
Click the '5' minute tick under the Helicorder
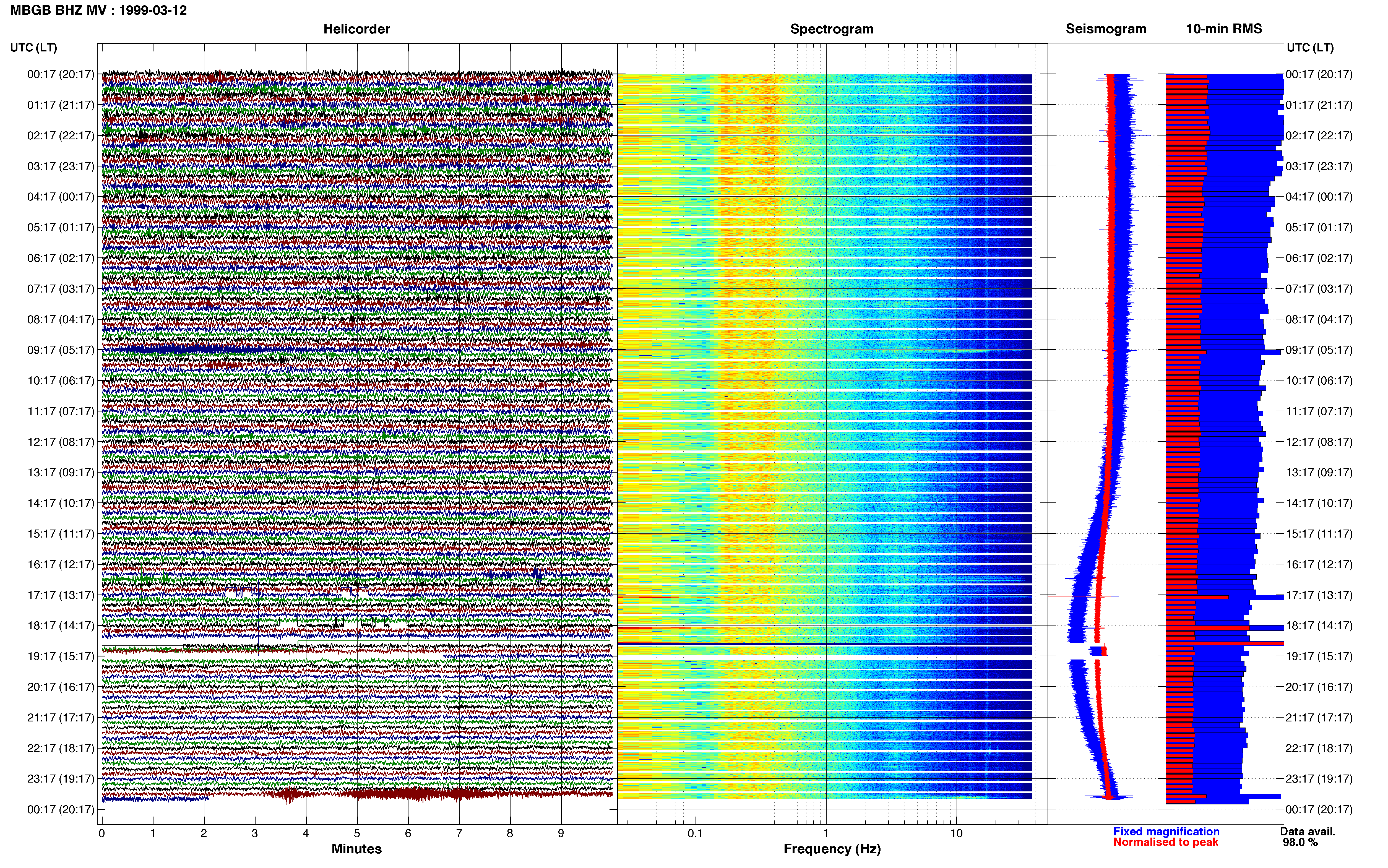pos(357,833)
